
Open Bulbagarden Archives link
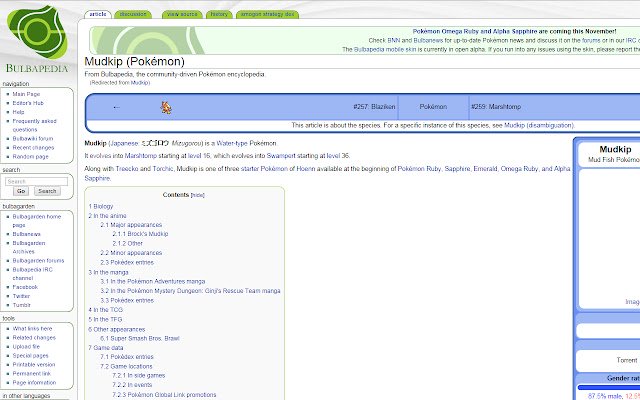pos(29,247)
